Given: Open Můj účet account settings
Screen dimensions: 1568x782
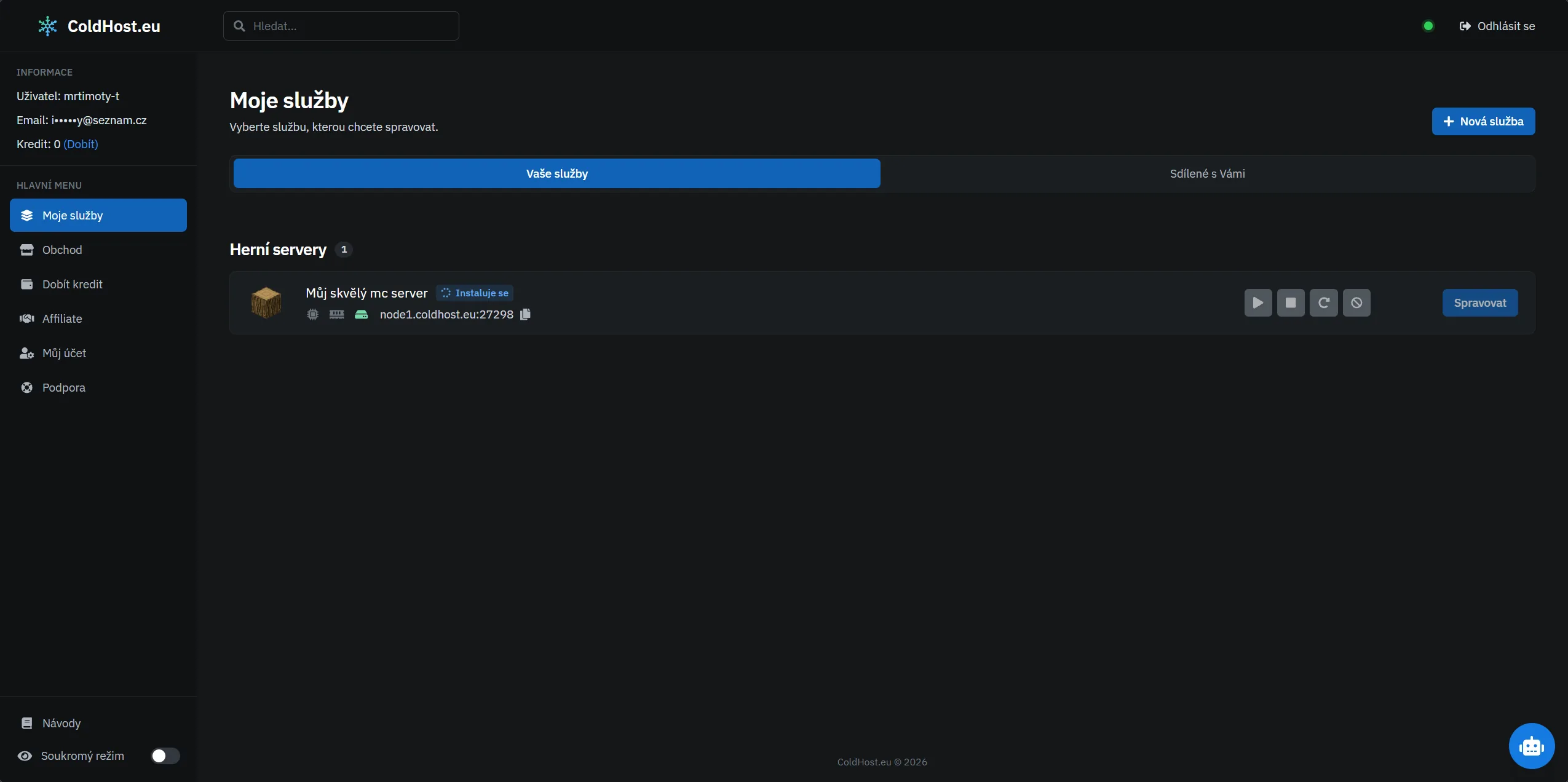Looking at the screenshot, I should [x=98, y=353].
